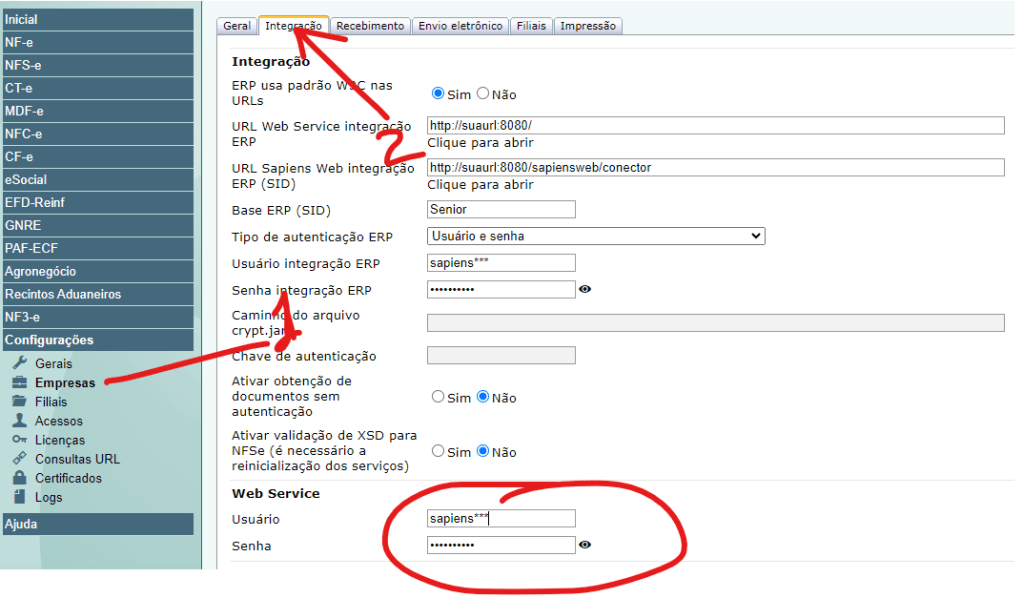Click the briefcase icon beside Empresas
The image size is (1023, 598).
point(19,382)
